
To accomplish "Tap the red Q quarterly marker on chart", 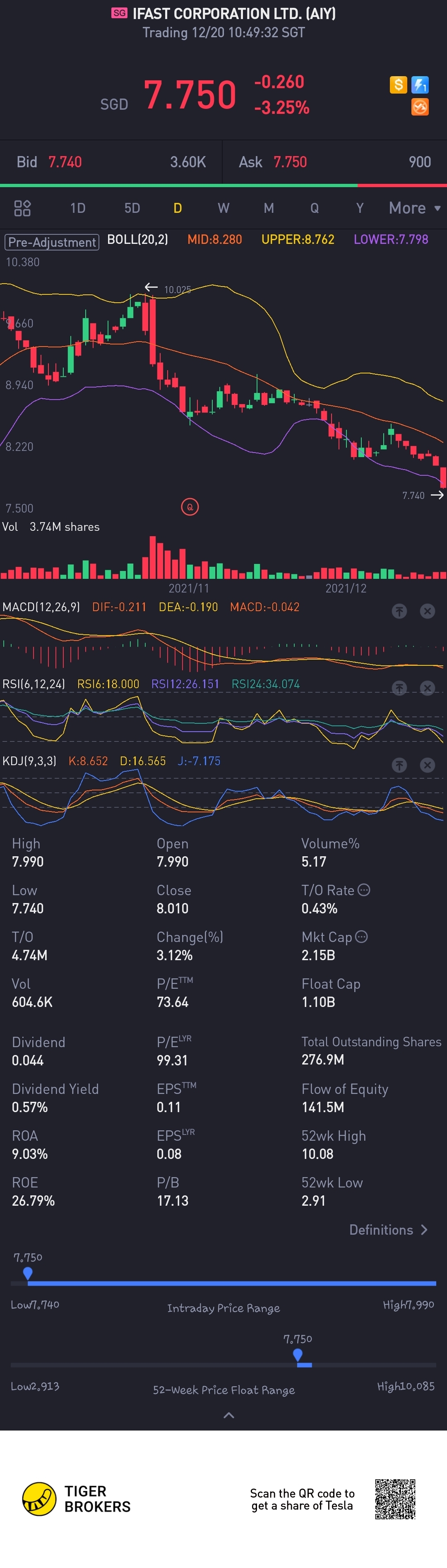I will point(190,506).
